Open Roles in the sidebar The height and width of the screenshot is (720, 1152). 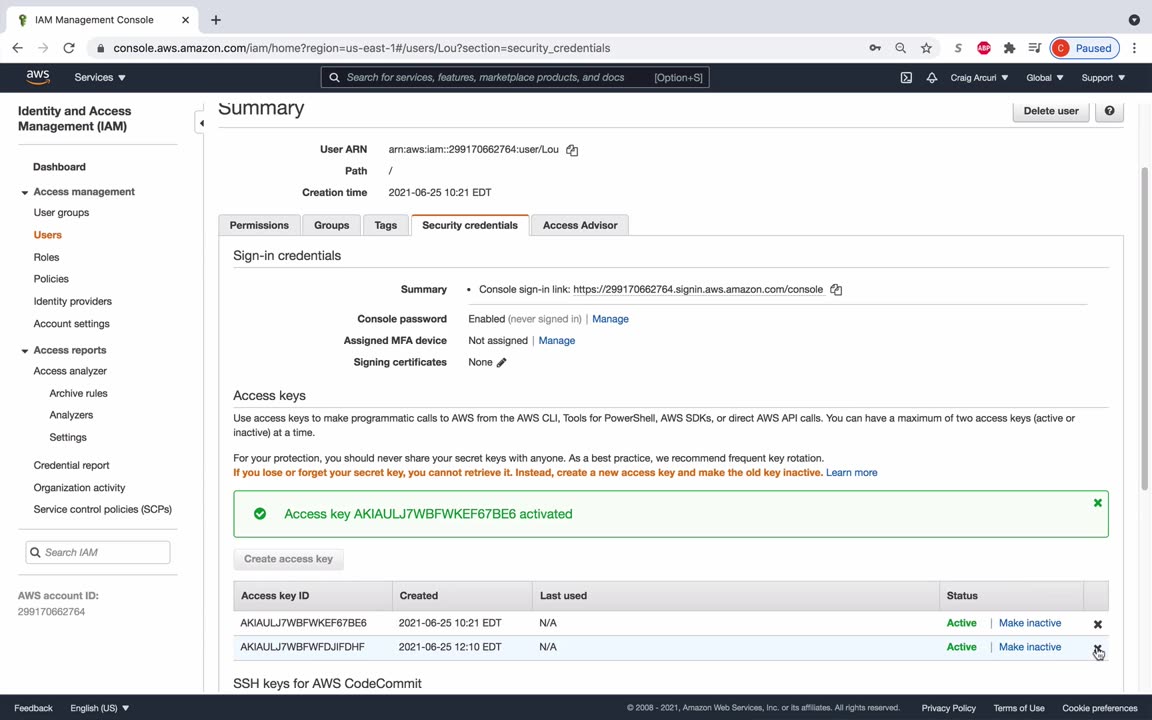point(46,257)
